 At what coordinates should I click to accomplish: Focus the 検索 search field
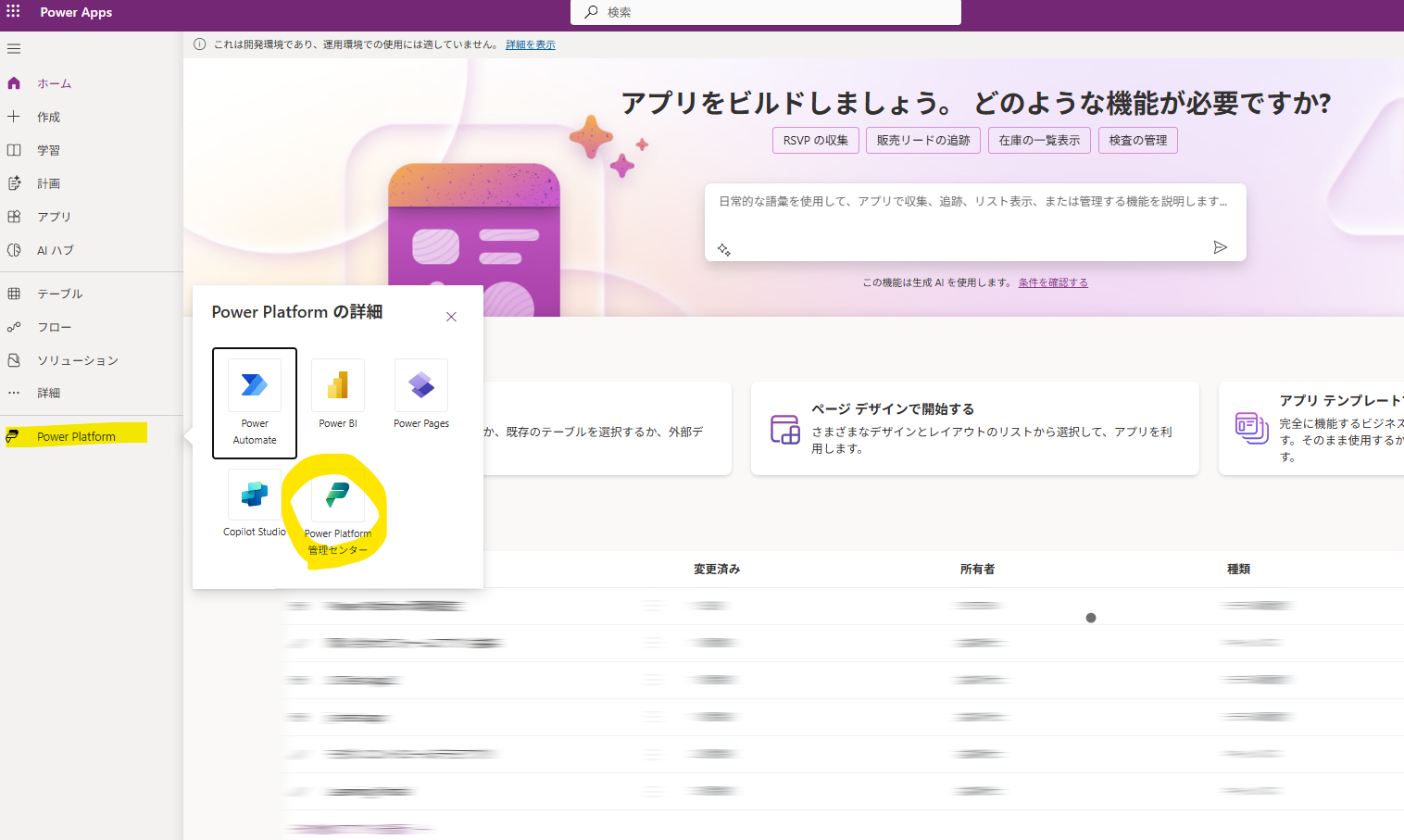click(x=766, y=12)
